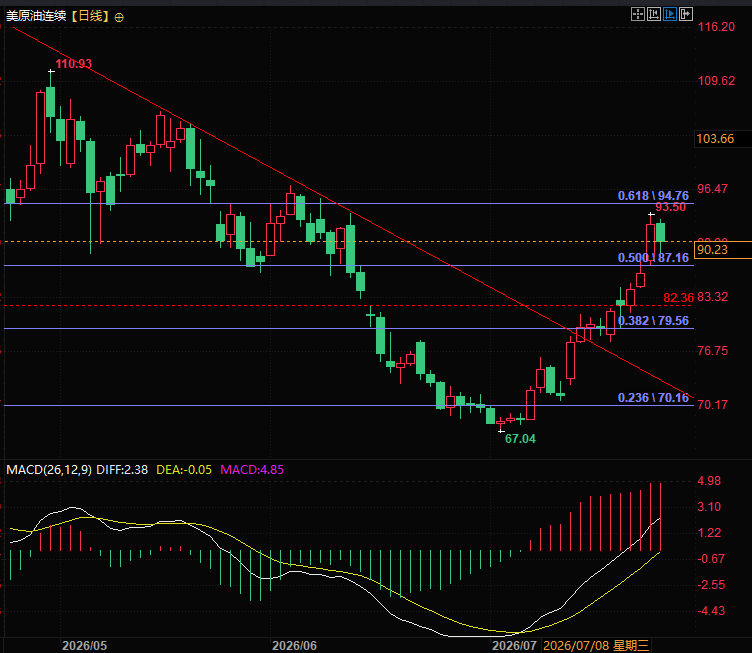Click the 4.98 MACD axis value
The width and height of the screenshot is (752, 653).
coord(709,481)
